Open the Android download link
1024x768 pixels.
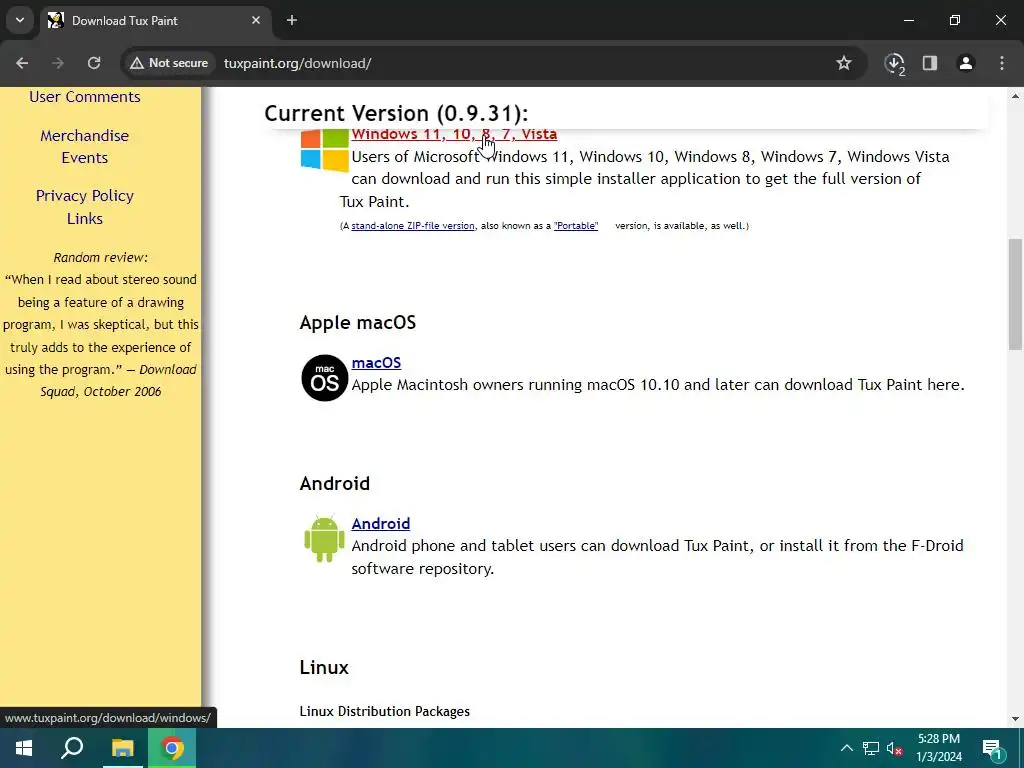[381, 524]
